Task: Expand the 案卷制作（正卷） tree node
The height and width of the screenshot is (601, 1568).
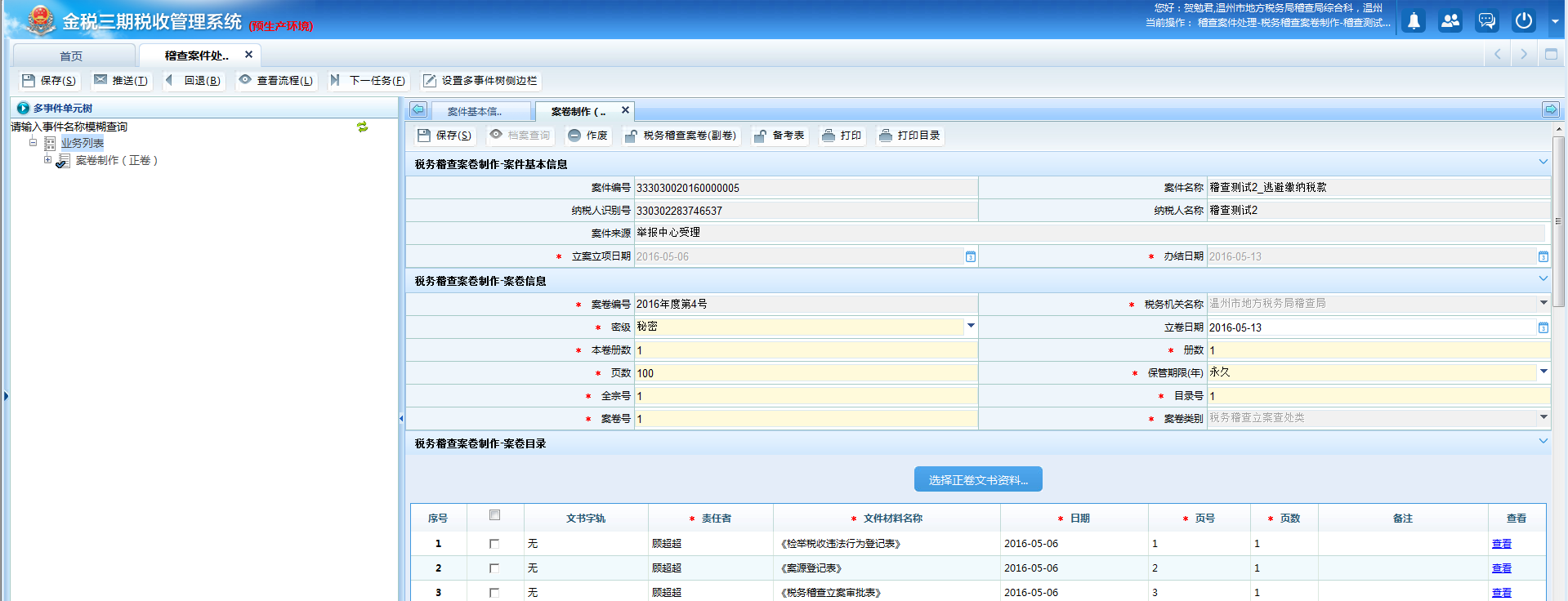Action: coord(47,160)
